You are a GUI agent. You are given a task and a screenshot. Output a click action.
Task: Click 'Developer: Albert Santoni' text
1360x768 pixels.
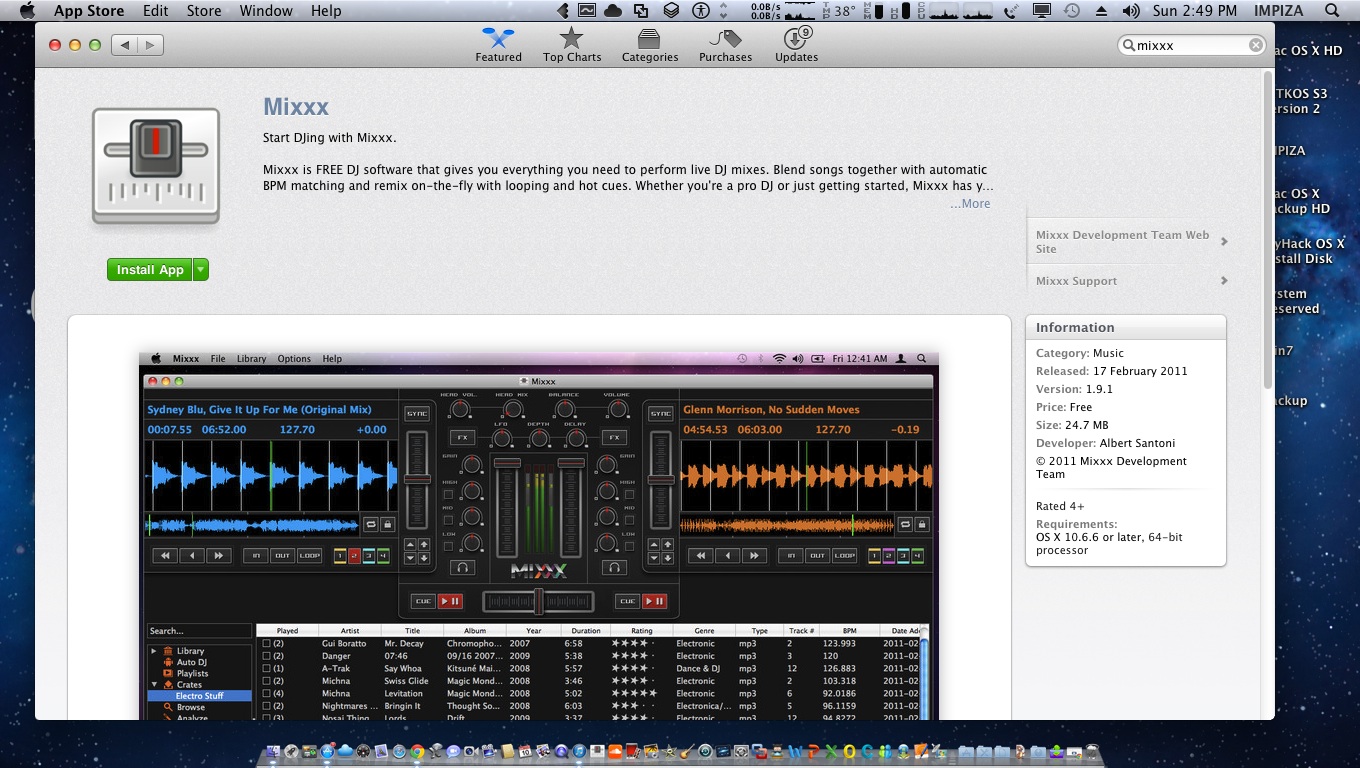click(1106, 443)
